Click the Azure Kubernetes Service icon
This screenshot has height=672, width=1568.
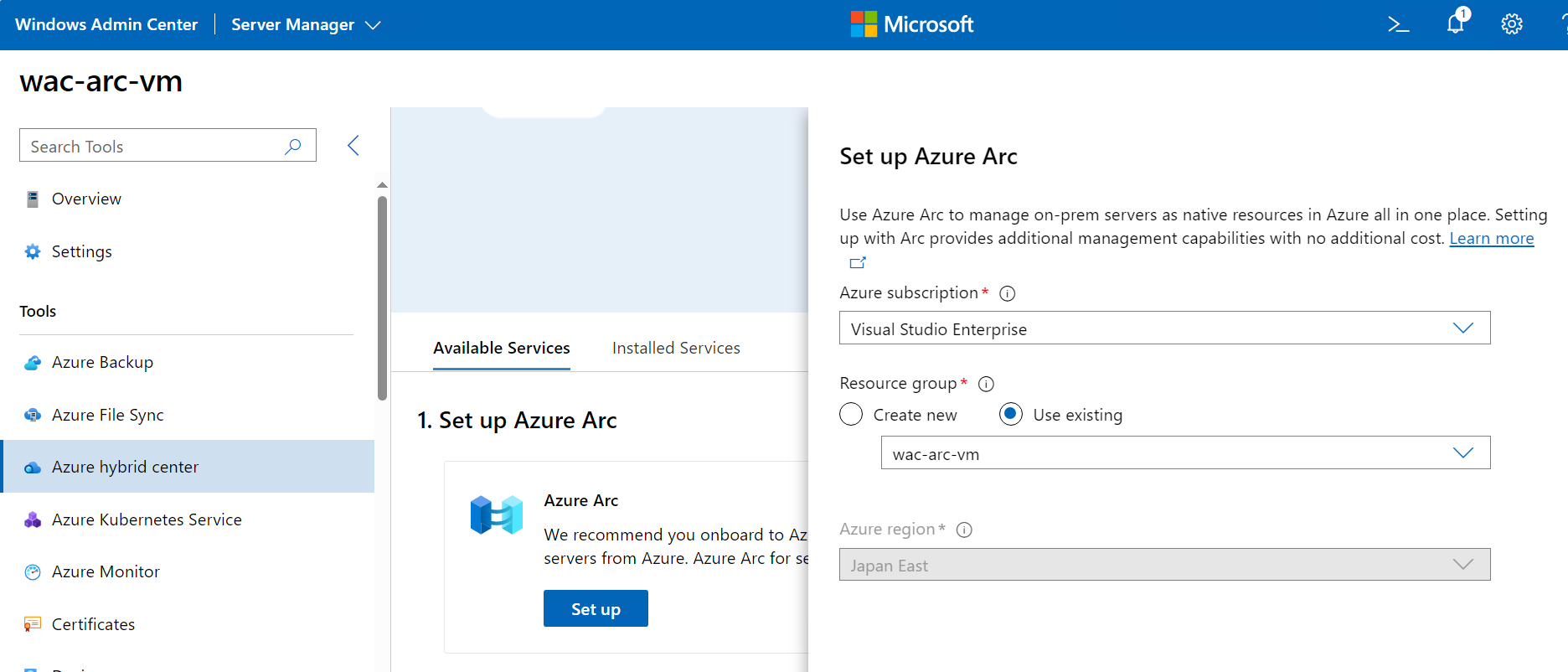click(33, 520)
